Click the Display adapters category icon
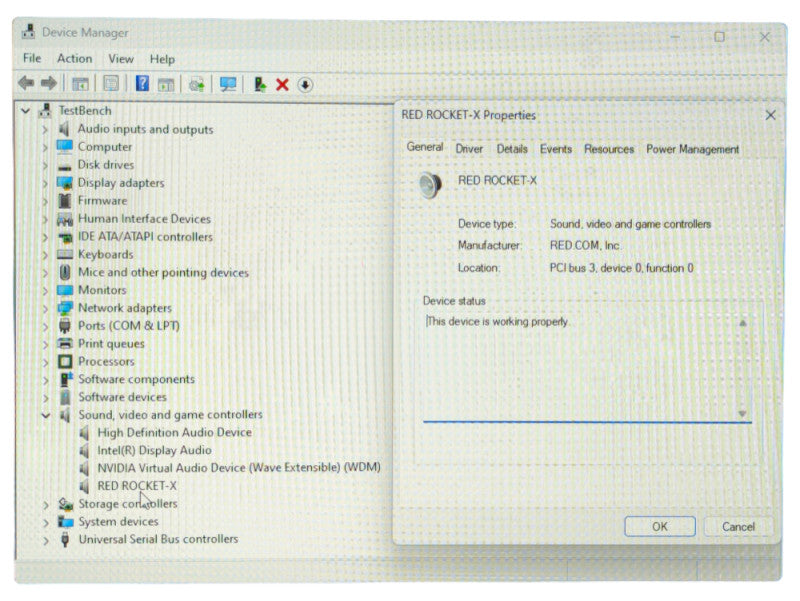 (x=65, y=183)
